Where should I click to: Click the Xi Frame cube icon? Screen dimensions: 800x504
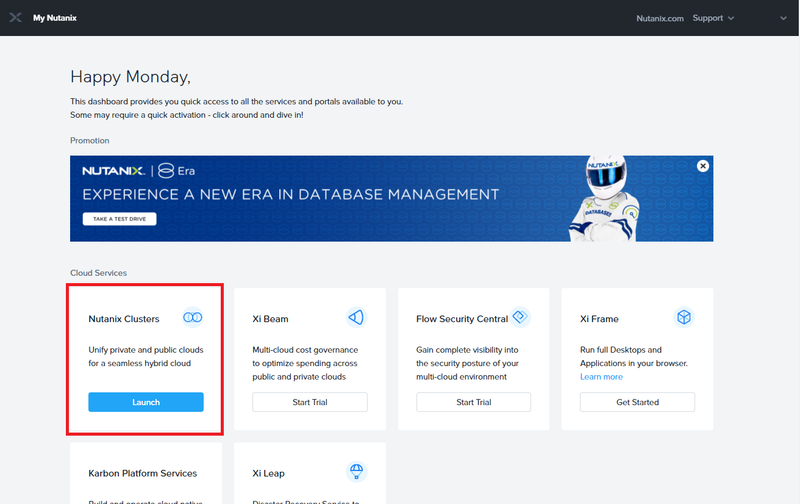tap(684, 317)
